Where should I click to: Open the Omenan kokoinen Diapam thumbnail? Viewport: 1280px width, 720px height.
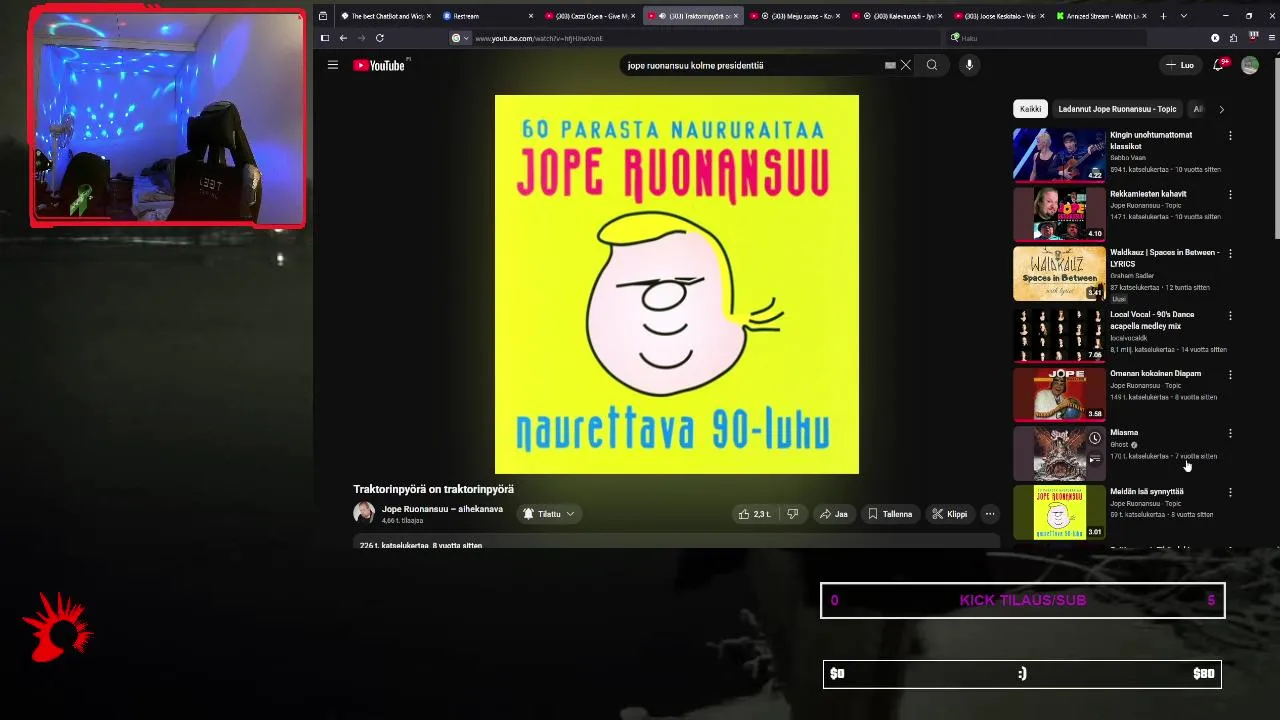(1059, 393)
